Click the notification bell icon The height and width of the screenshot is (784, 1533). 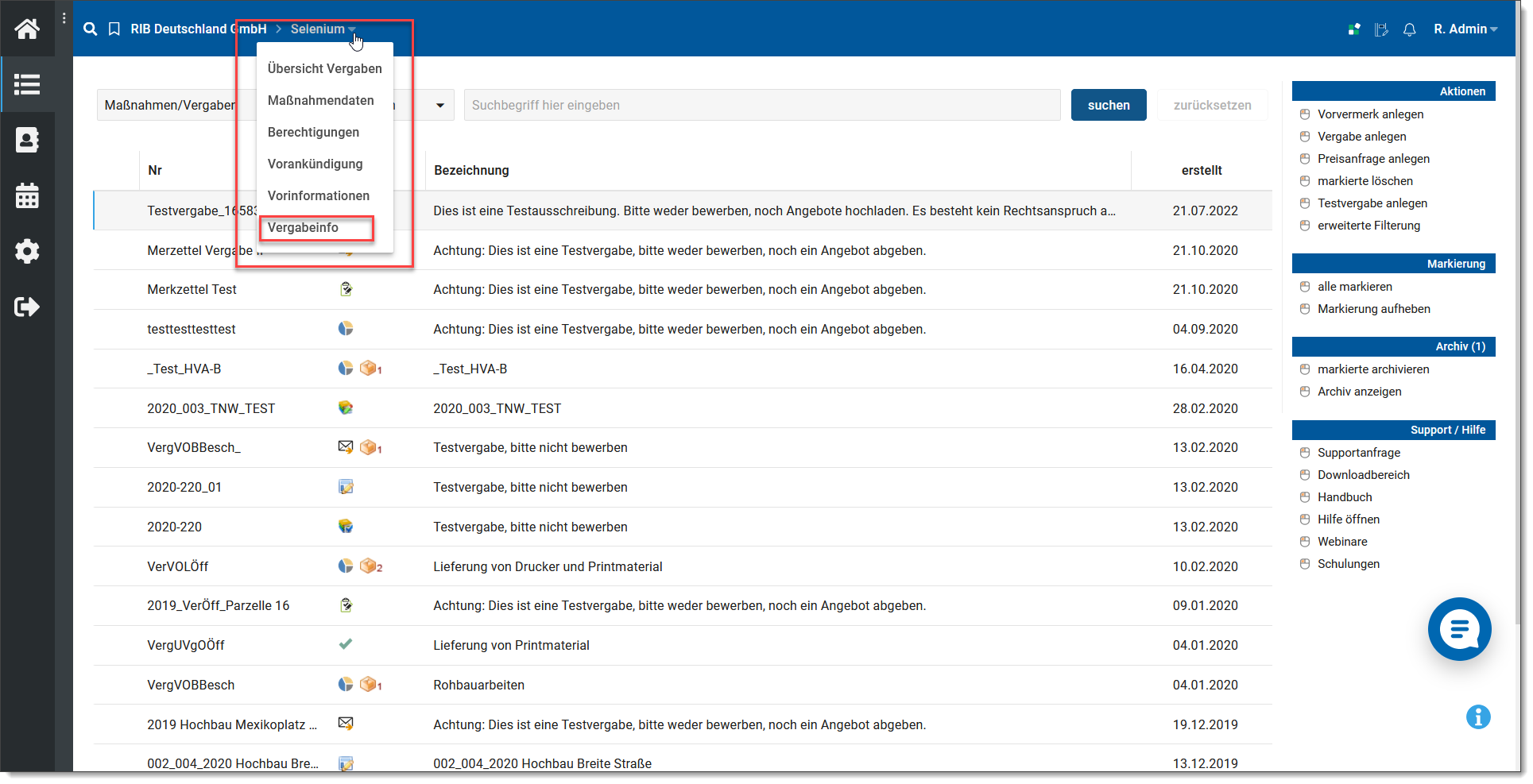tap(1409, 29)
